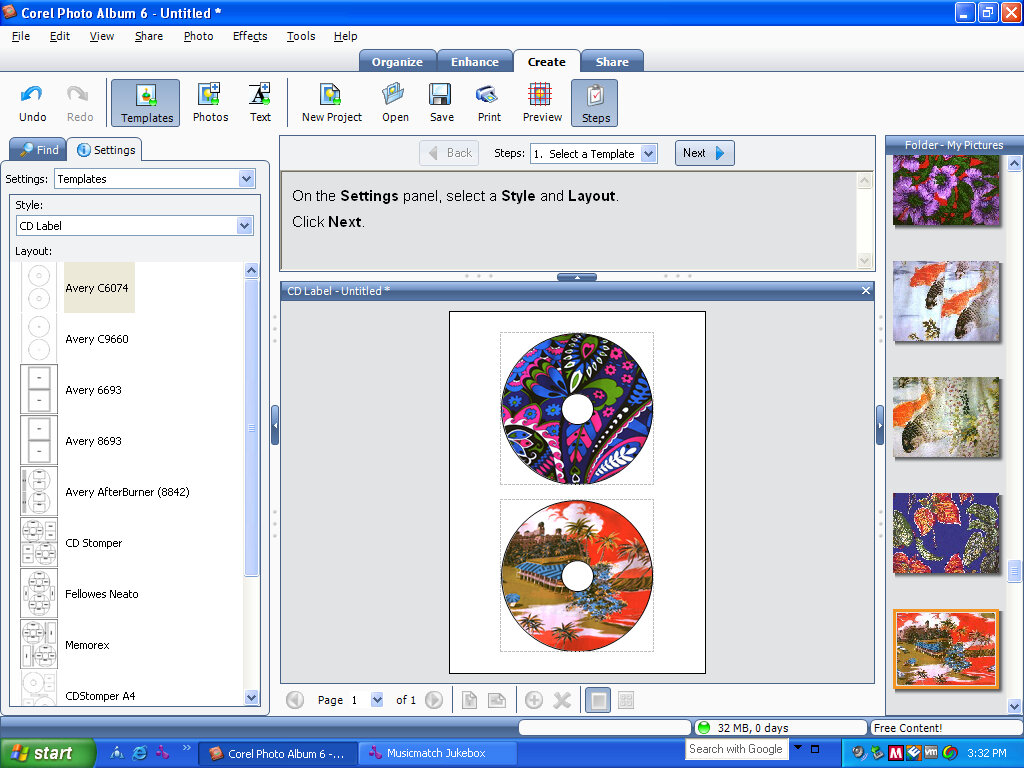Select the Avery AfterBurner (8842) layout

pos(127,492)
